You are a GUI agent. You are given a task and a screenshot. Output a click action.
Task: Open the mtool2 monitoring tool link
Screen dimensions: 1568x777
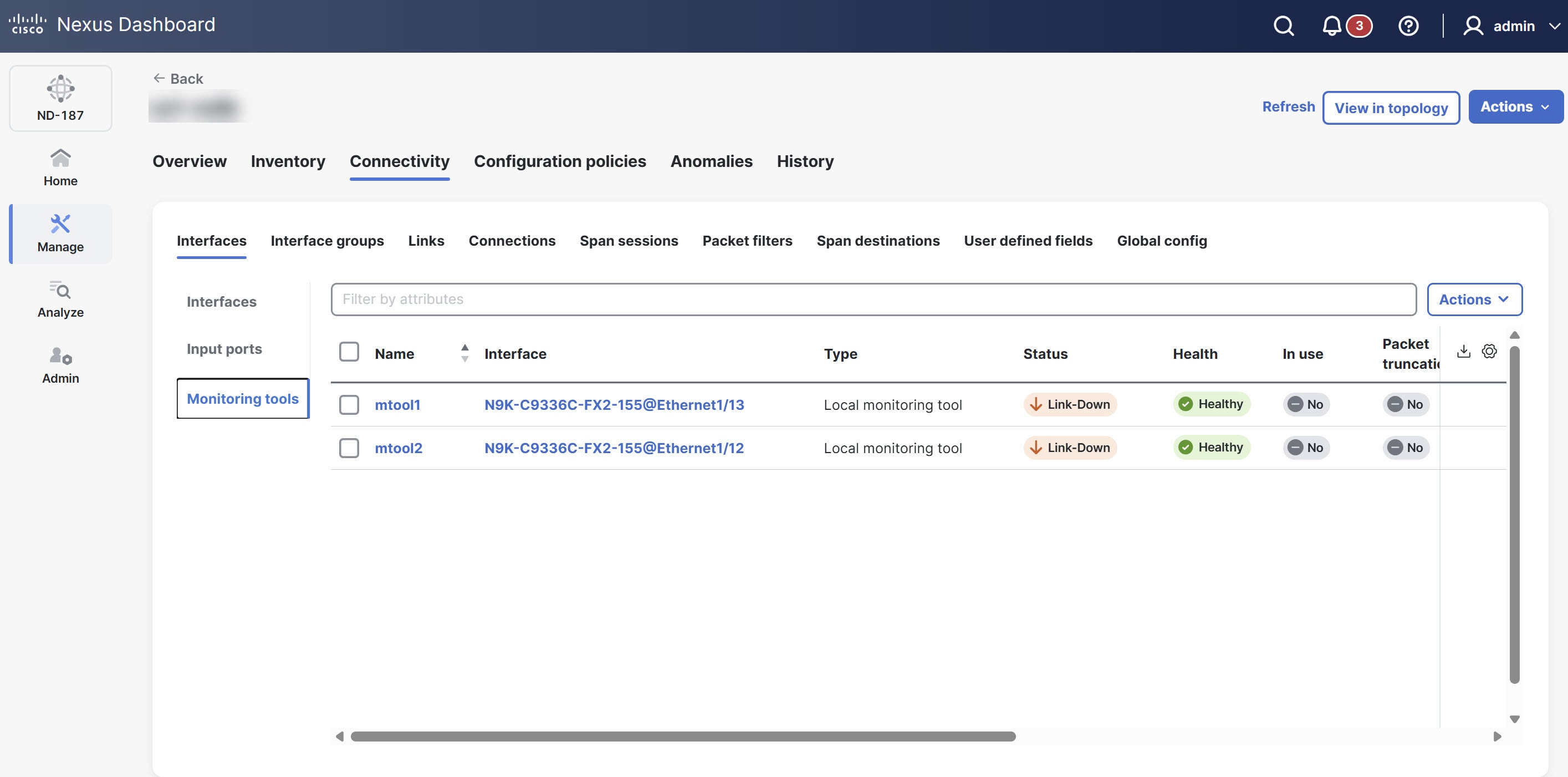point(398,448)
